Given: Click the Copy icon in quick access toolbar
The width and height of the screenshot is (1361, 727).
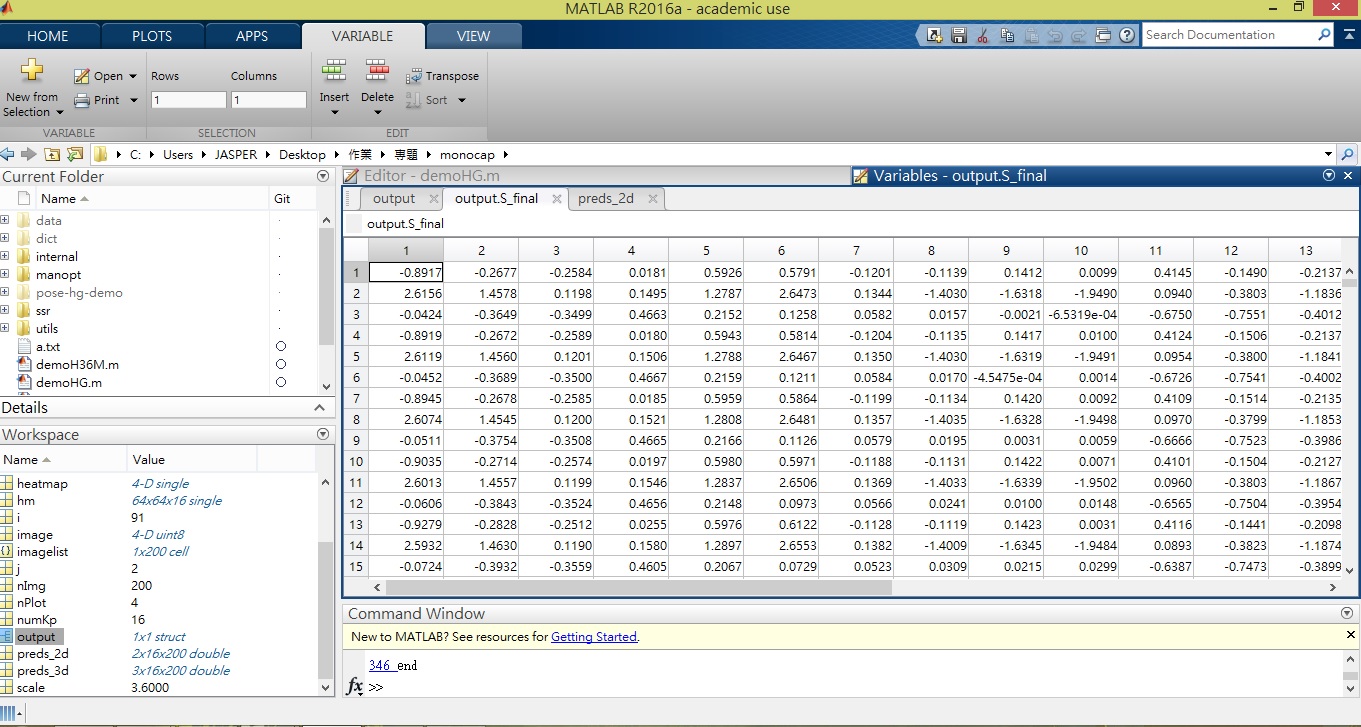Looking at the screenshot, I should coord(1006,35).
